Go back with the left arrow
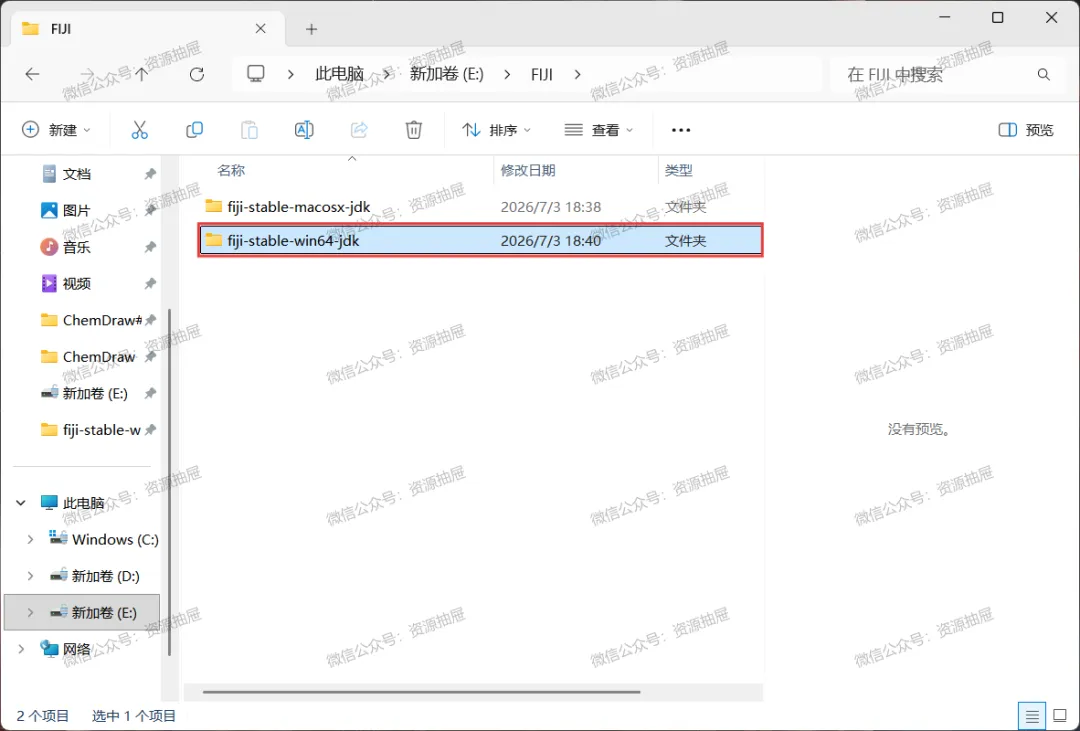 (x=32, y=74)
